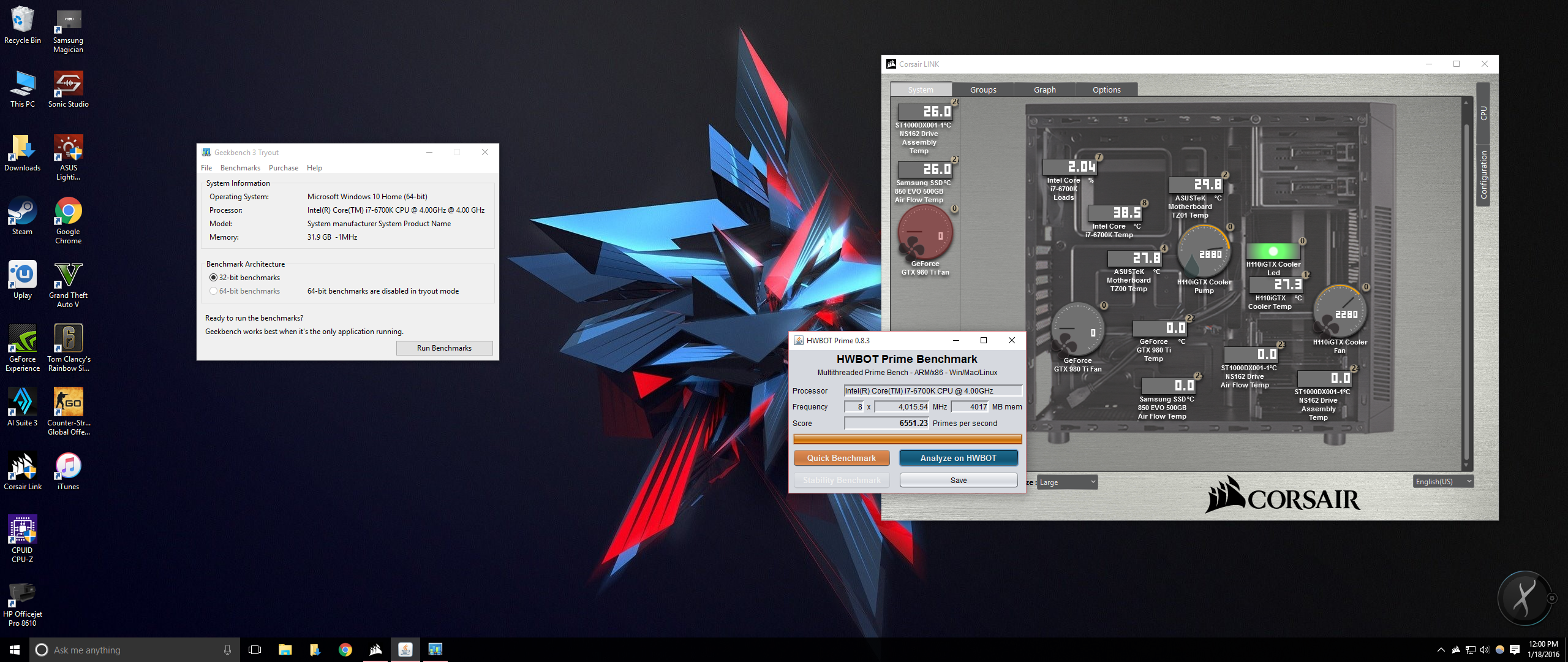Launch GeForce Experience from the desktop
The height and width of the screenshot is (662, 1568).
[x=23, y=349]
